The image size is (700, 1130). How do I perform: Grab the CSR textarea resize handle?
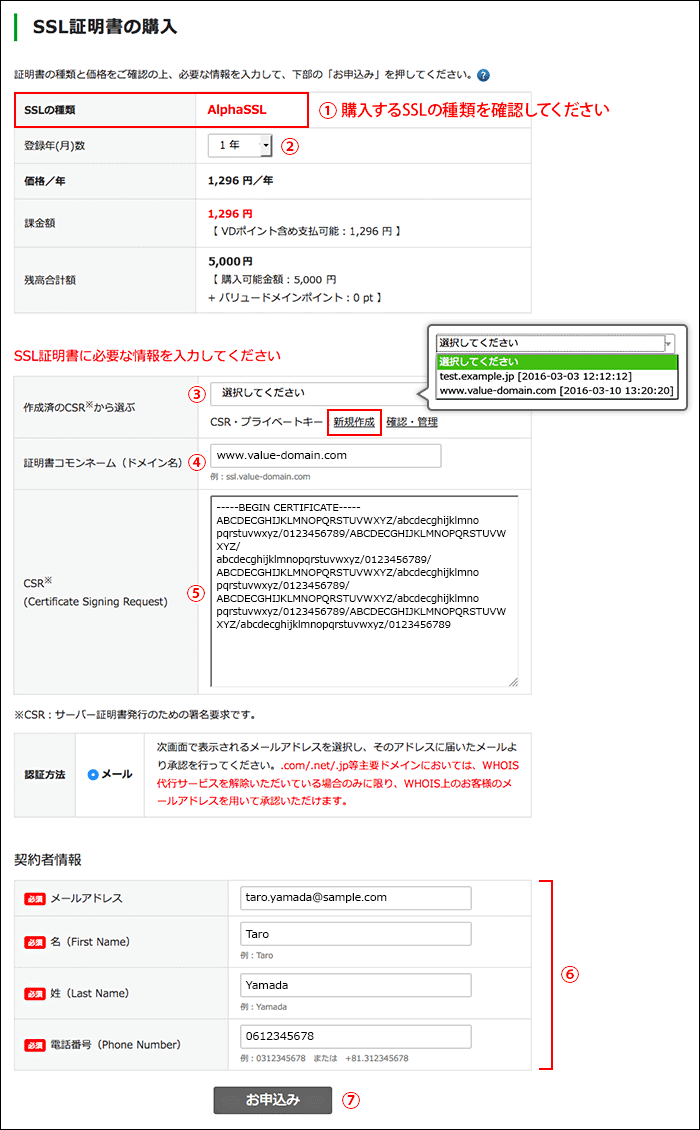[x=512, y=681]
